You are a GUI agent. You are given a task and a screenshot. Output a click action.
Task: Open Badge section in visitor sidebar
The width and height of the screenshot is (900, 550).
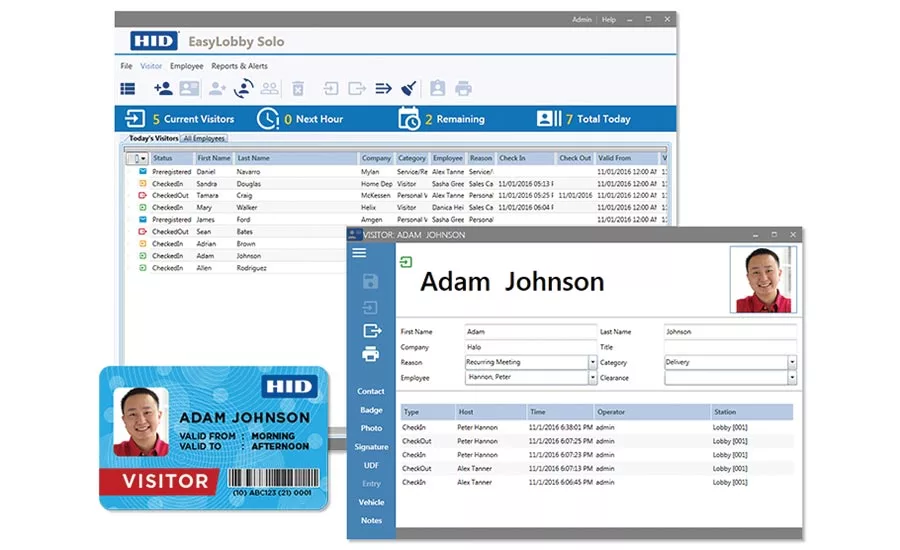(x=371, y=410)
